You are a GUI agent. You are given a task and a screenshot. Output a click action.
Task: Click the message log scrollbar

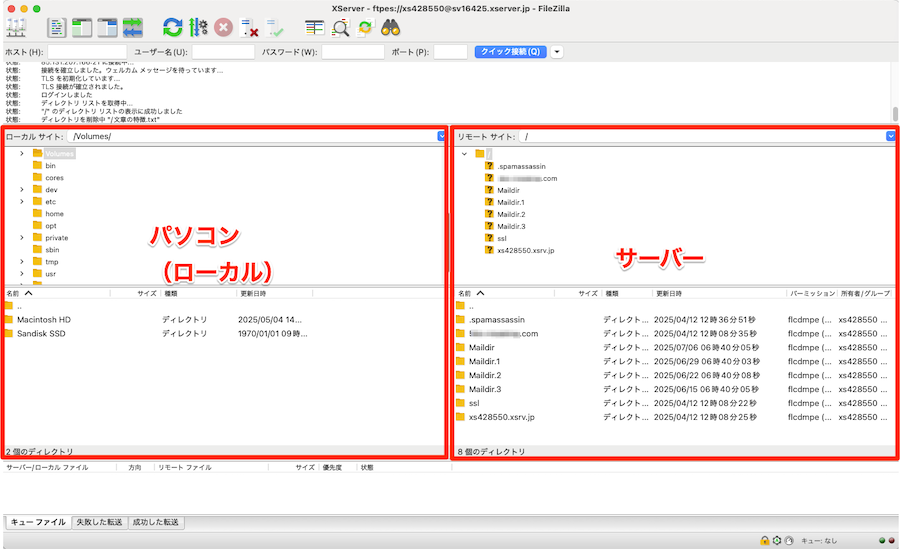(x=895, y=114)
